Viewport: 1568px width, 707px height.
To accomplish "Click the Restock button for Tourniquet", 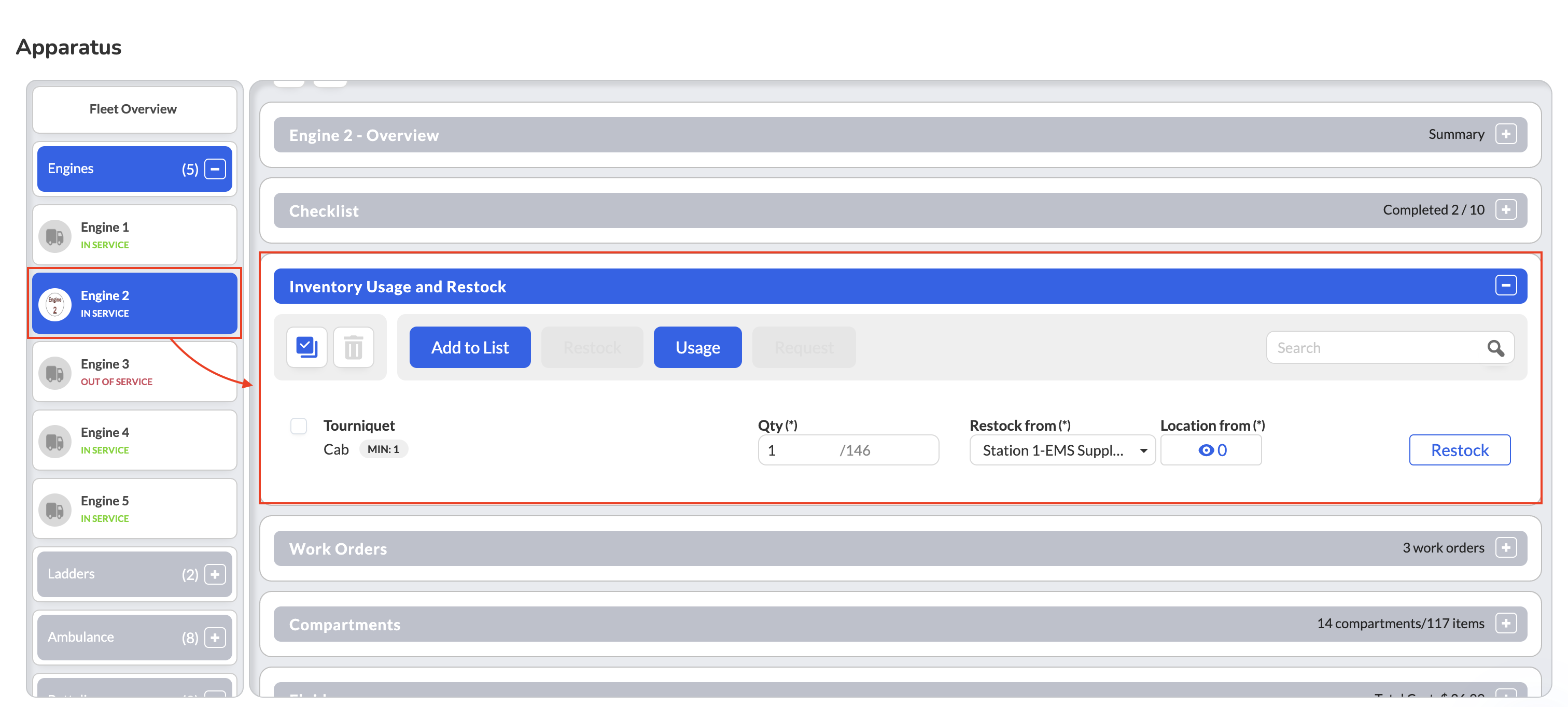I will coord(1460,450).
